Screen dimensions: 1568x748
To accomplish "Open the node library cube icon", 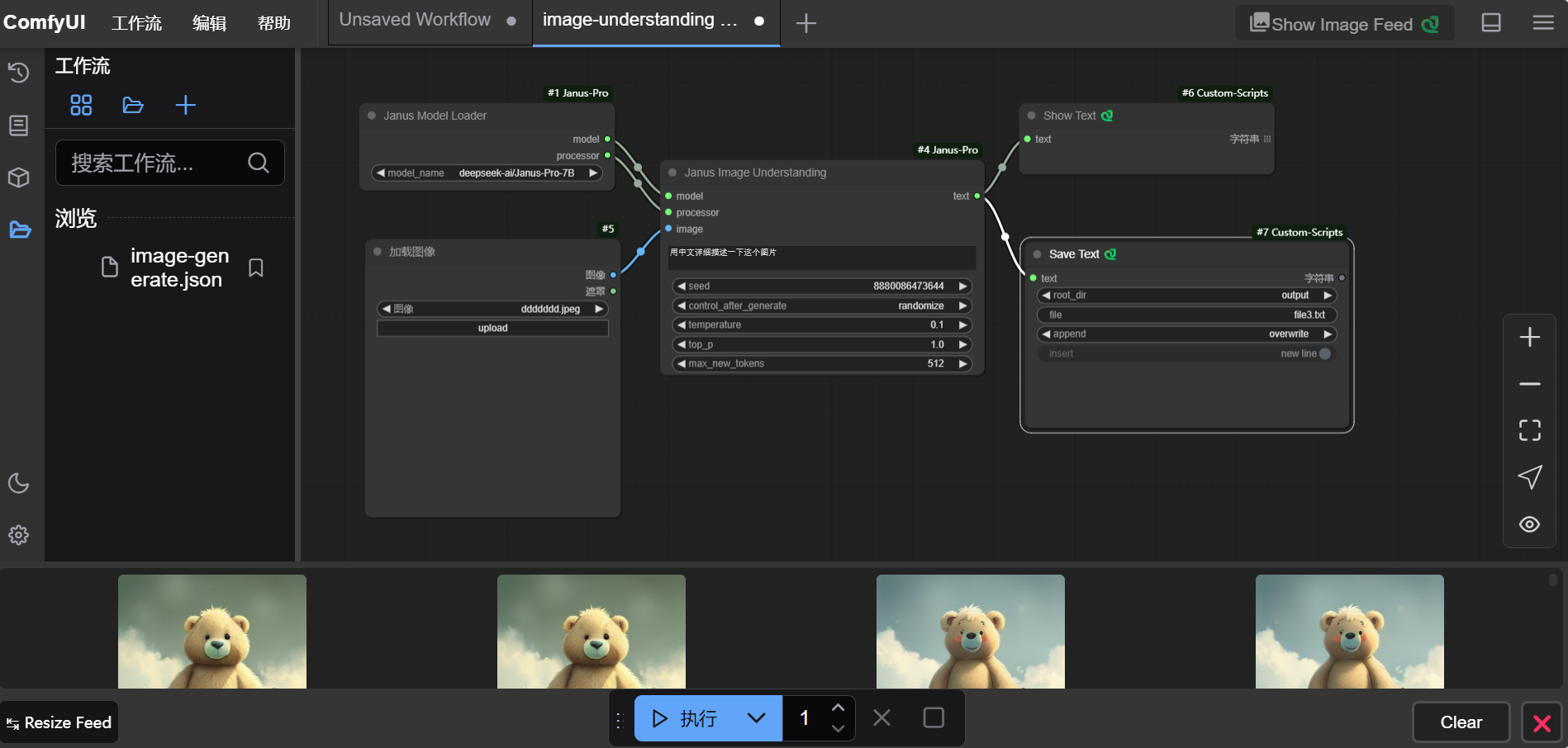I will pos(19,178).
